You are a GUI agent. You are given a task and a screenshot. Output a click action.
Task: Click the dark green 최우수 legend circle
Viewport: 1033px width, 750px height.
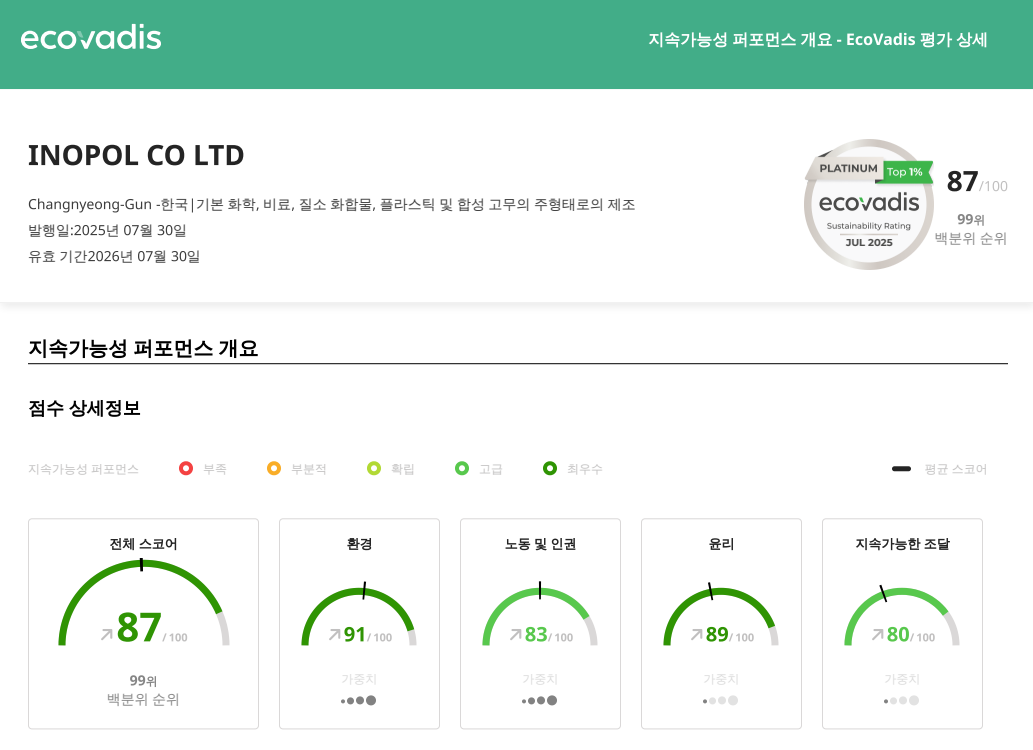pyautogui.click(x=550, y=469)
